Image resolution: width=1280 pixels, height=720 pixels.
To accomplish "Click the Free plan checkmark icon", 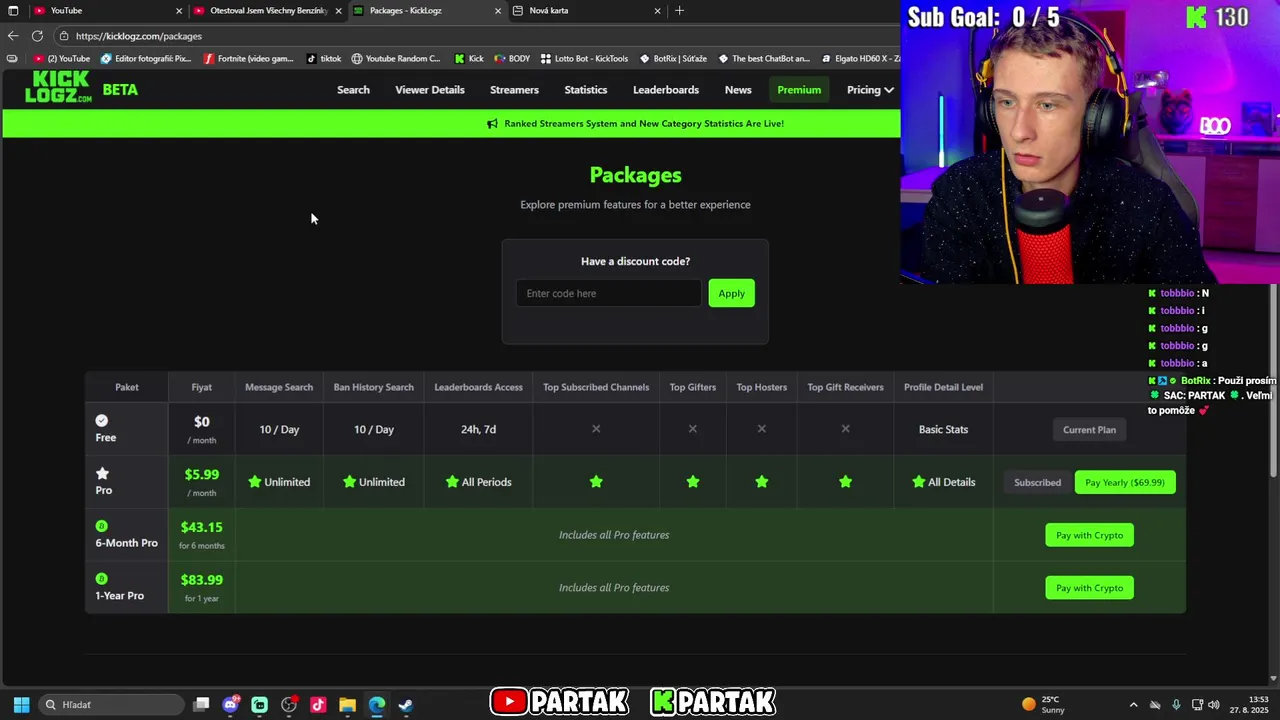I will (101, 421).
